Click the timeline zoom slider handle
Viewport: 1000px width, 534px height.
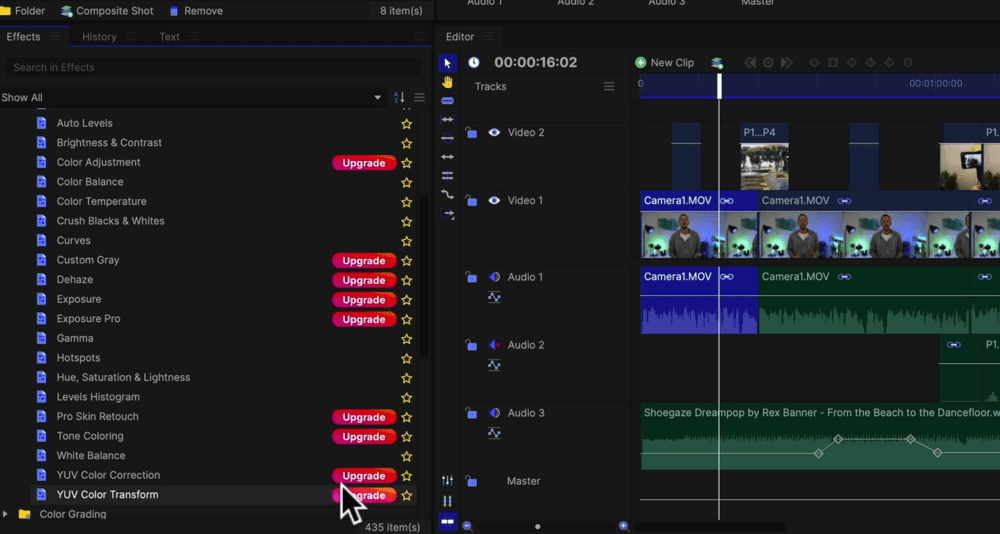[538, 527]
